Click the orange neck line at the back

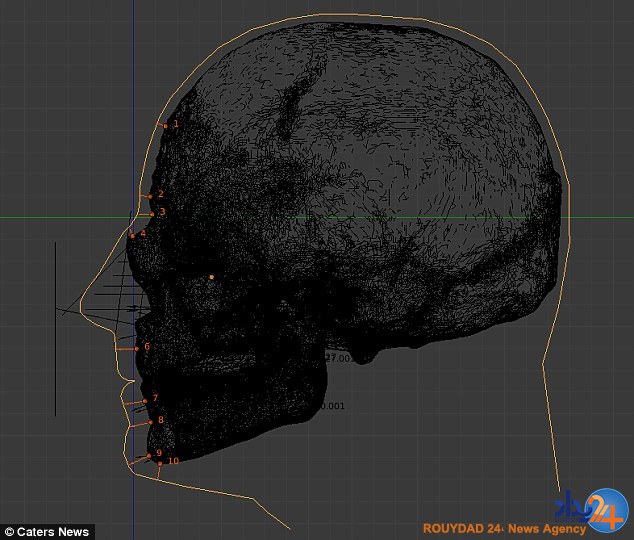click(x=552, y=420)
